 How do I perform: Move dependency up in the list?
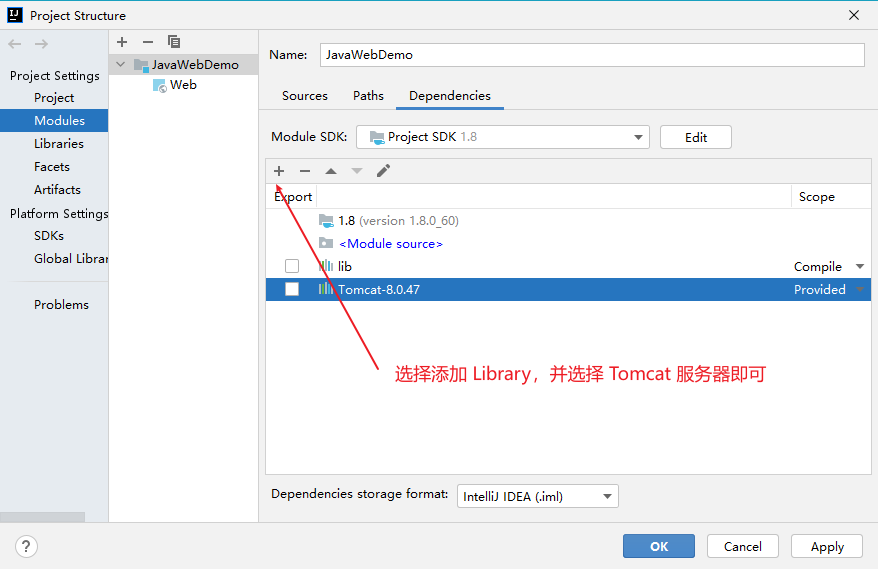coord(331,171)
